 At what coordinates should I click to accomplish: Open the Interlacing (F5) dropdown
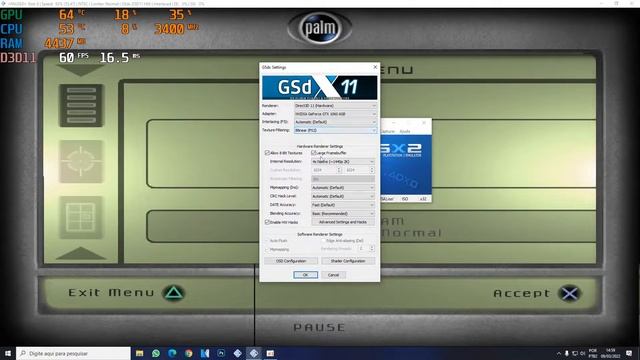coord(335,122)
